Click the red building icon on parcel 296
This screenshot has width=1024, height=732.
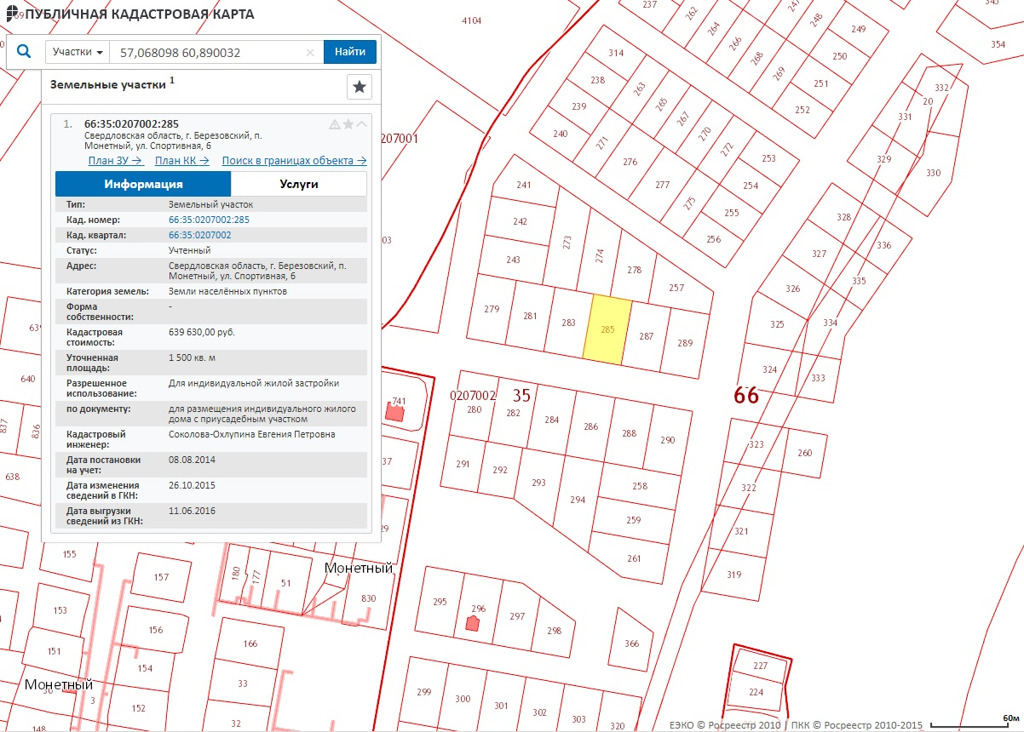(x=473, y=624)
